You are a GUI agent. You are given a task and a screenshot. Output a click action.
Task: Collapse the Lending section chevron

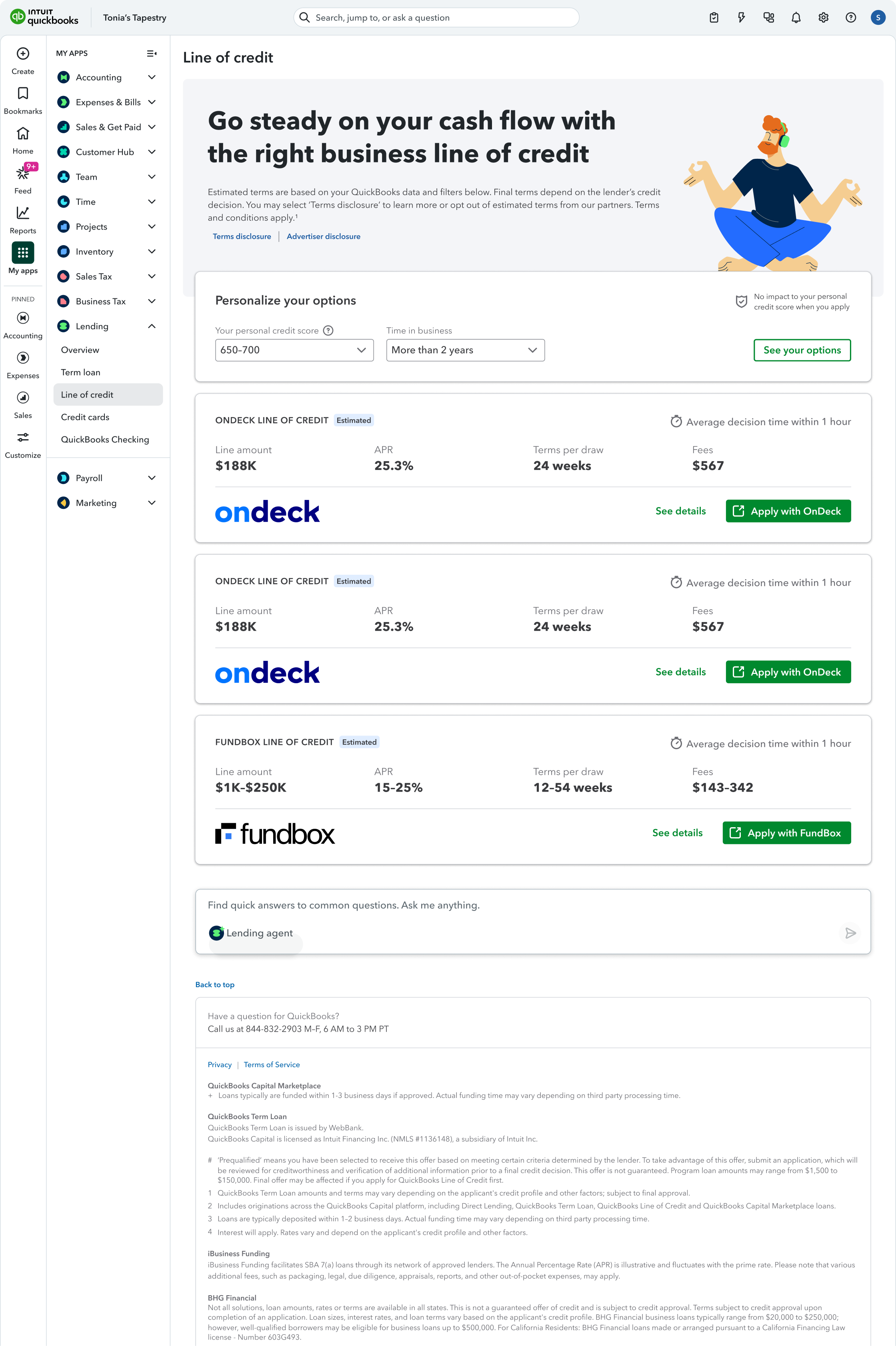point(152,326)
